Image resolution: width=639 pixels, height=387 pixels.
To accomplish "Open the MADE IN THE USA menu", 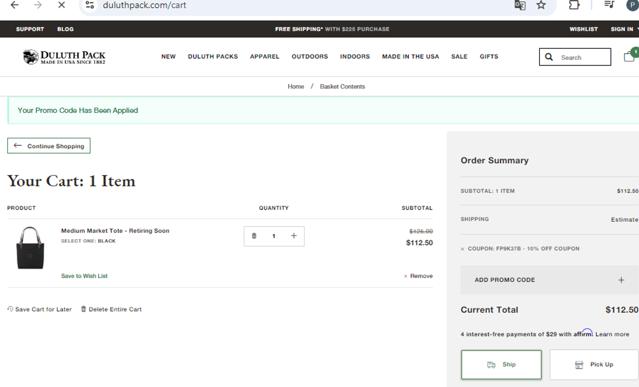I will pyautogui.click(x=410, y=57).
